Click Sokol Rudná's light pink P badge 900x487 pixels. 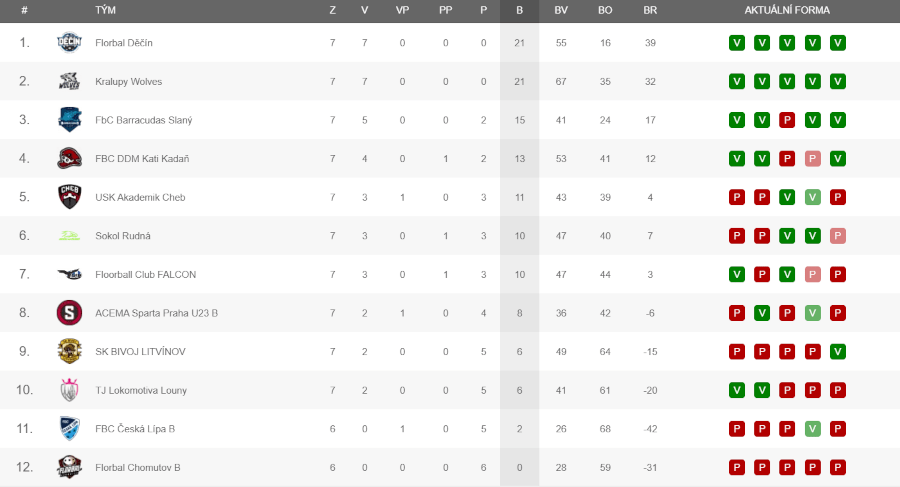click(837, 236)
